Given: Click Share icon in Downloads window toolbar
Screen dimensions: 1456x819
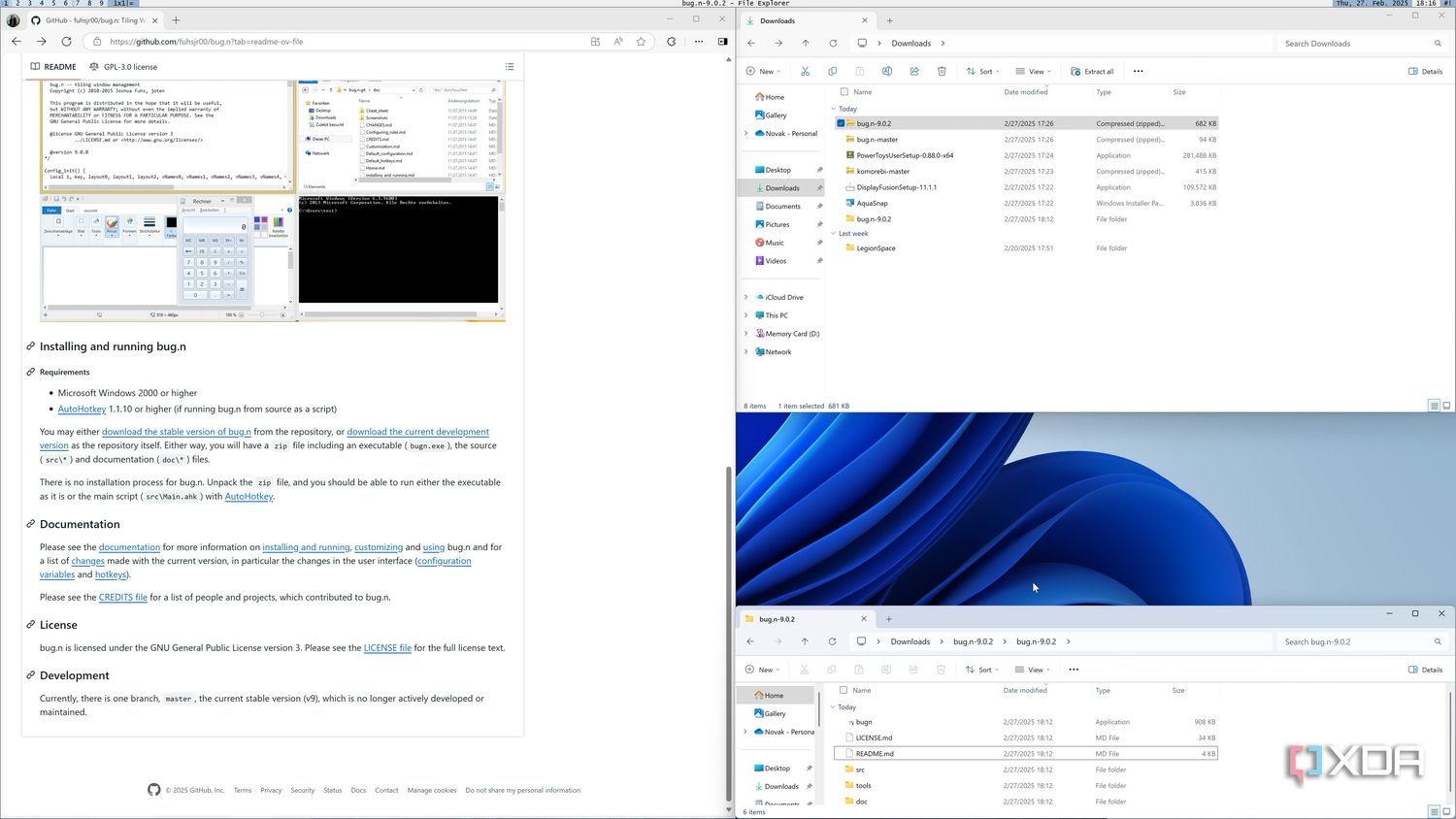Looking at the screenshot, I should click(x=914, y=71).
